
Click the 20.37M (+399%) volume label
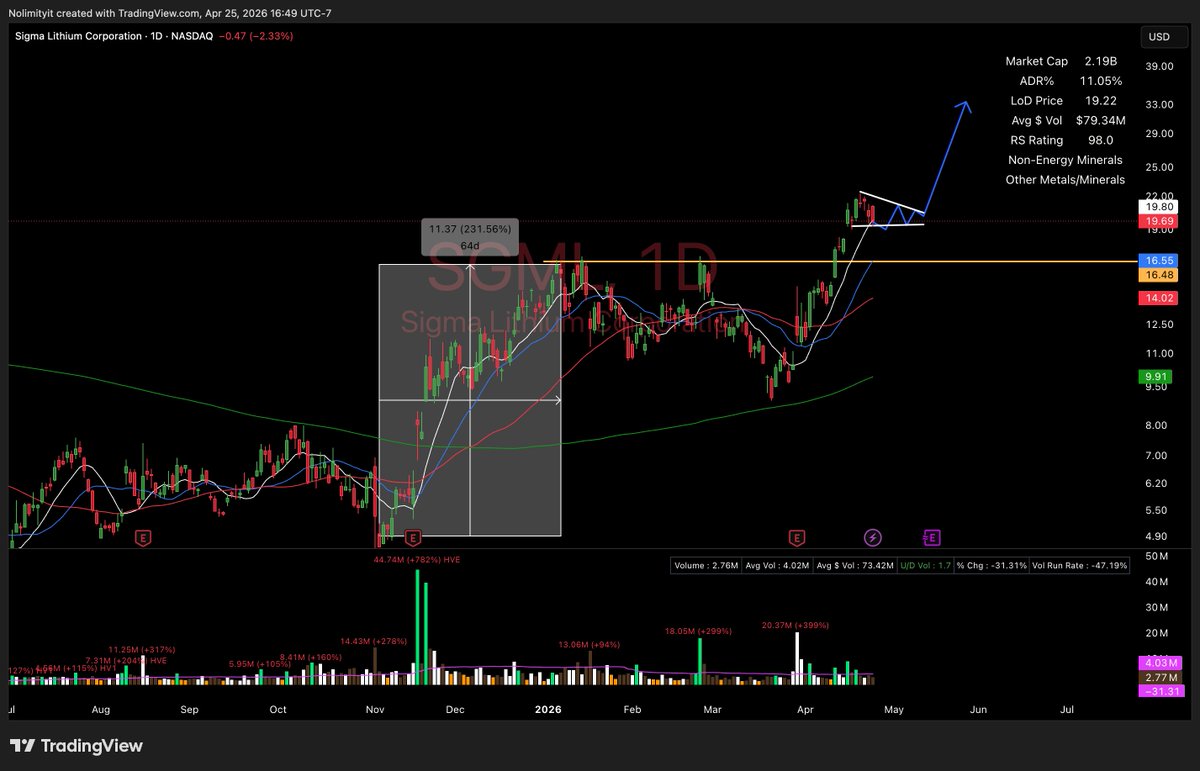tap(795, 625)
